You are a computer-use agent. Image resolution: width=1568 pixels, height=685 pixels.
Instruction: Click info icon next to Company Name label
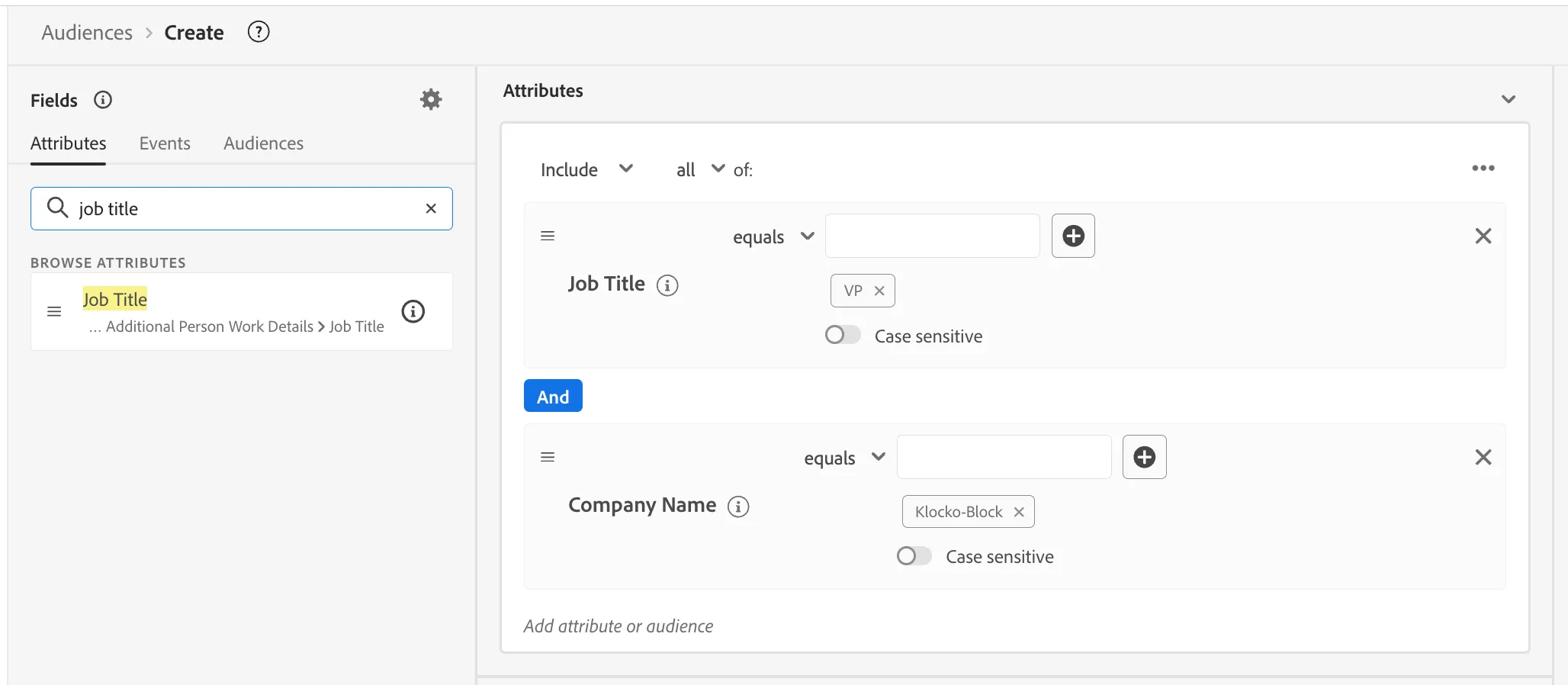tap(738, 507)
